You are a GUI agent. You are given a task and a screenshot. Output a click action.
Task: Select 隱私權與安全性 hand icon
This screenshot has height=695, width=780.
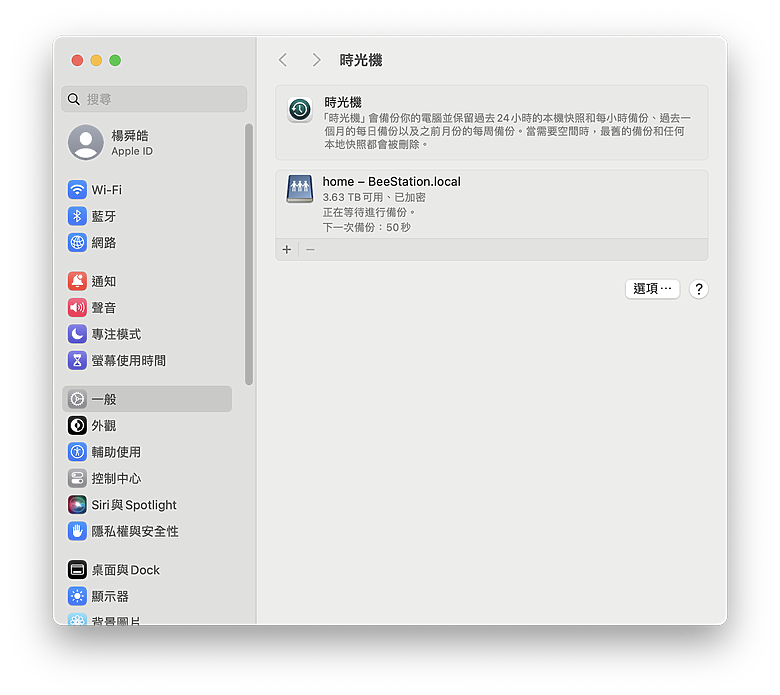77,531
